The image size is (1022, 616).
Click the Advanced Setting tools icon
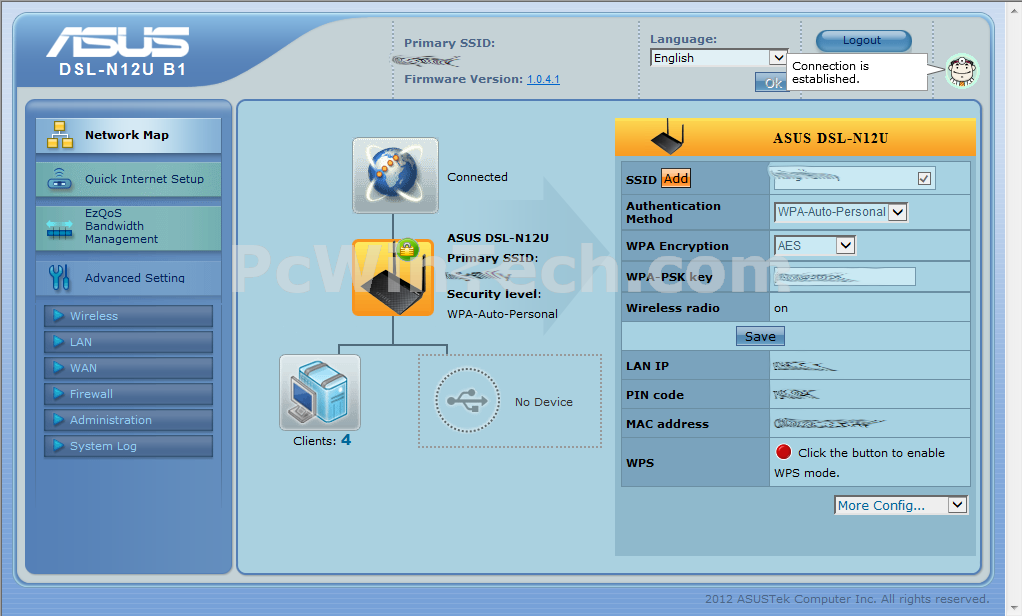click(59, 278)
